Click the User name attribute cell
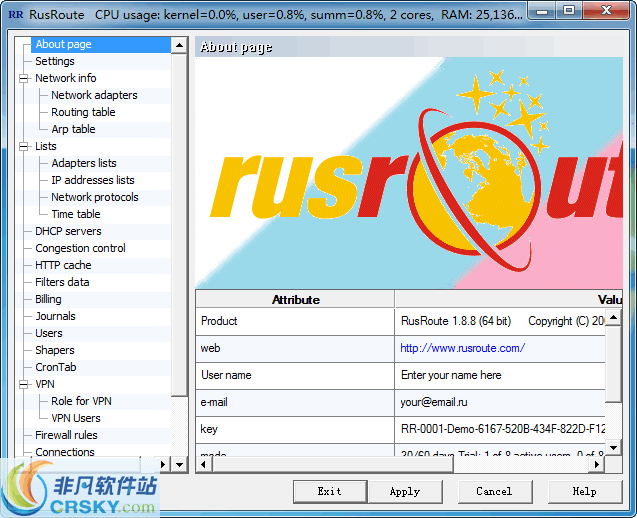The height and width of the screenshot is (518, 637). pyautogui.click(x=295, y=375)
